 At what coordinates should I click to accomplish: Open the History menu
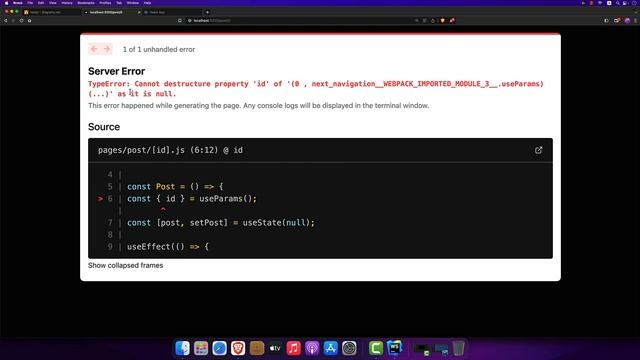pos(67,3)
